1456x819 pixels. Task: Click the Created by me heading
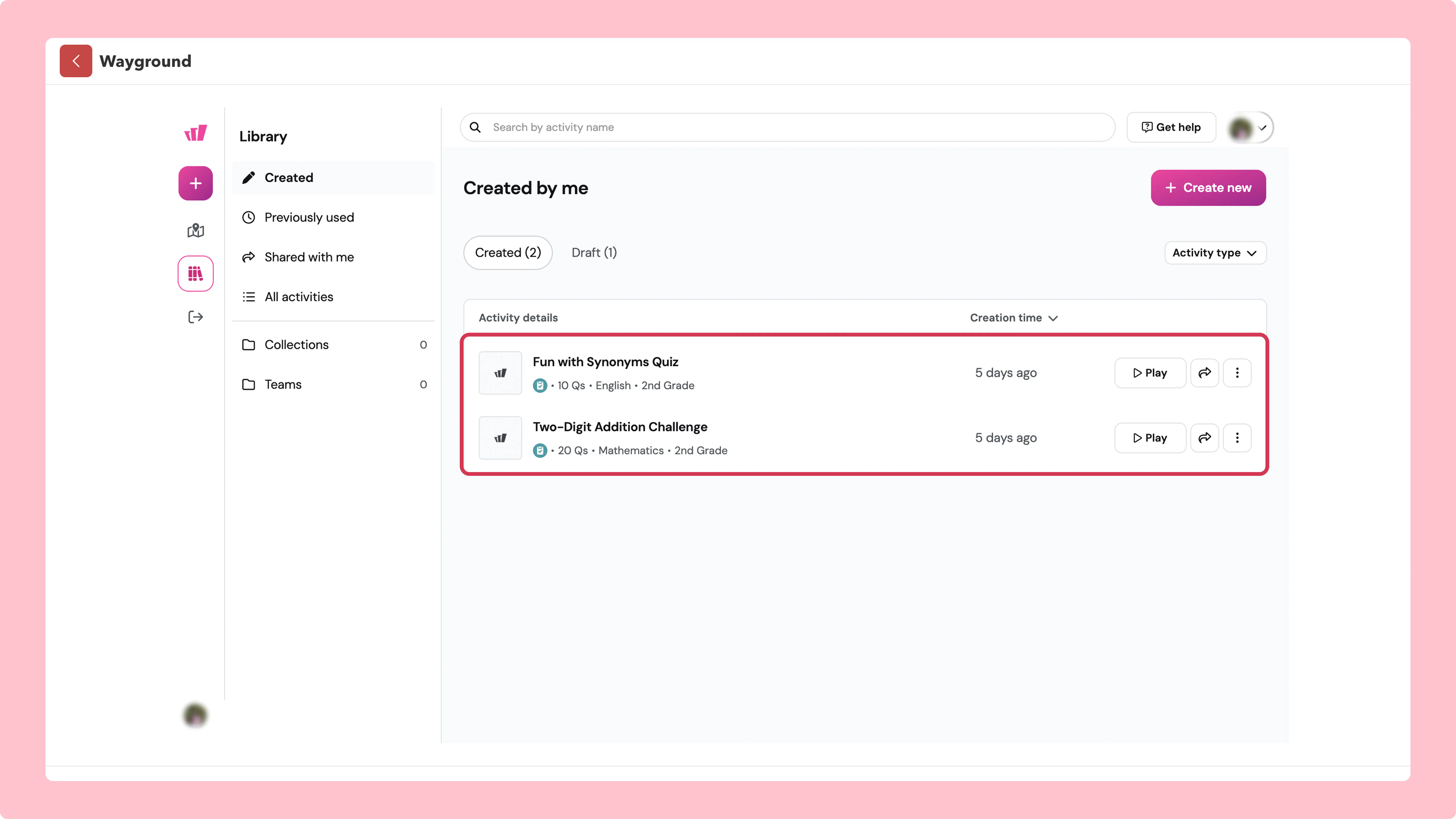pos(526,188)
